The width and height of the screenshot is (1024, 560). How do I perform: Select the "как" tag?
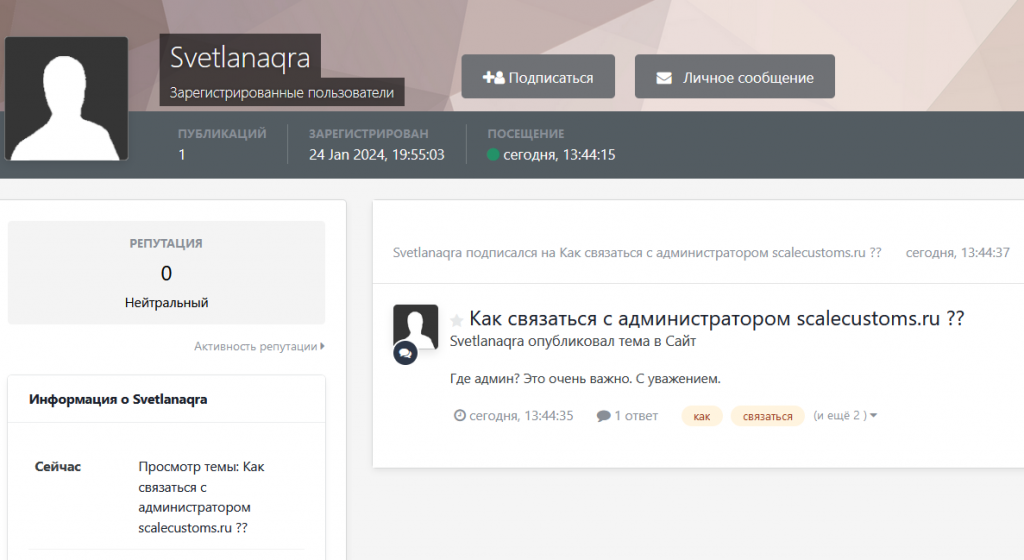pyautogui.click(x=702, y=416)
